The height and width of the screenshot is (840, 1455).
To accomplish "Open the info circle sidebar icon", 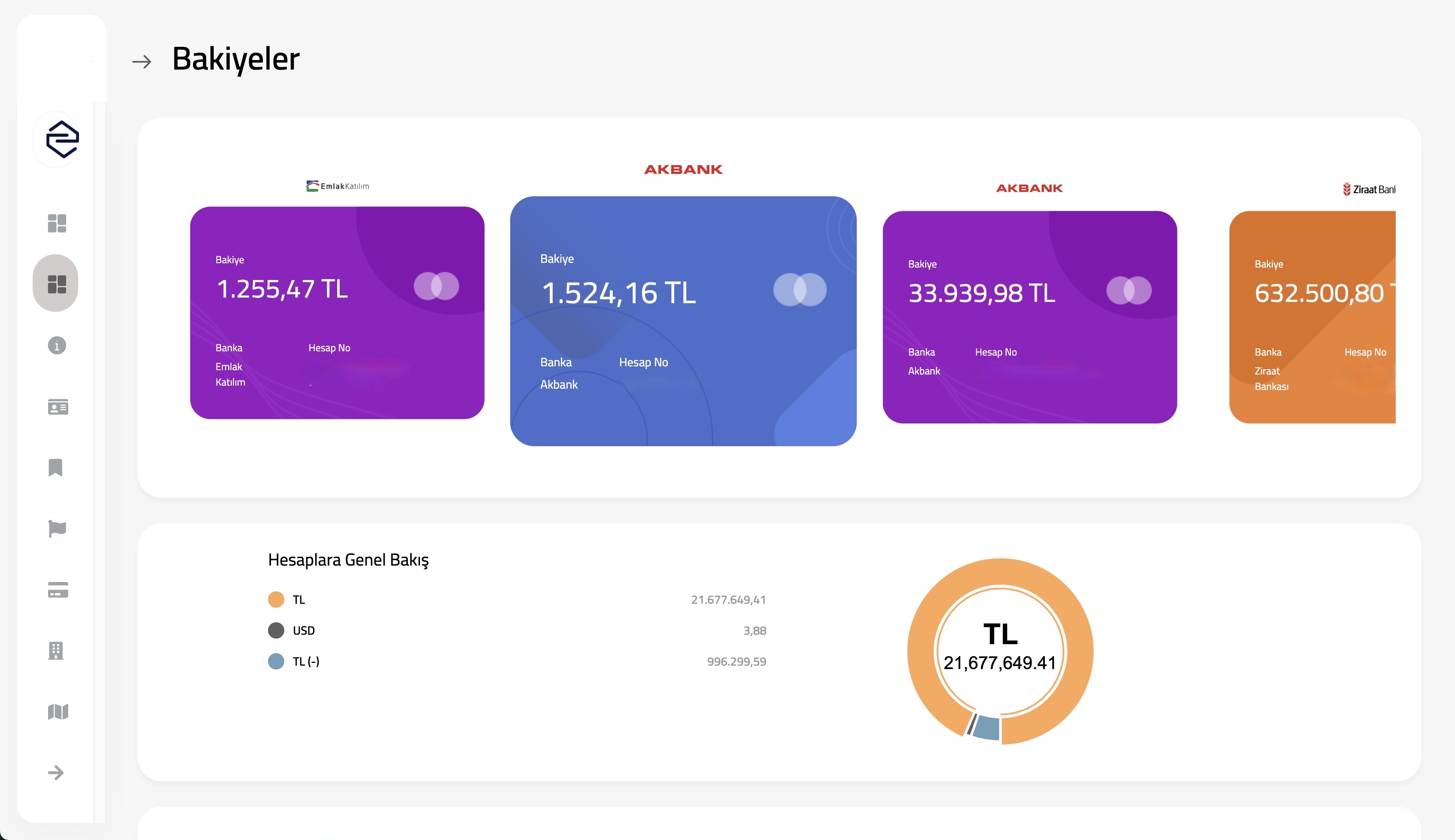I will (x=57, y=346).
